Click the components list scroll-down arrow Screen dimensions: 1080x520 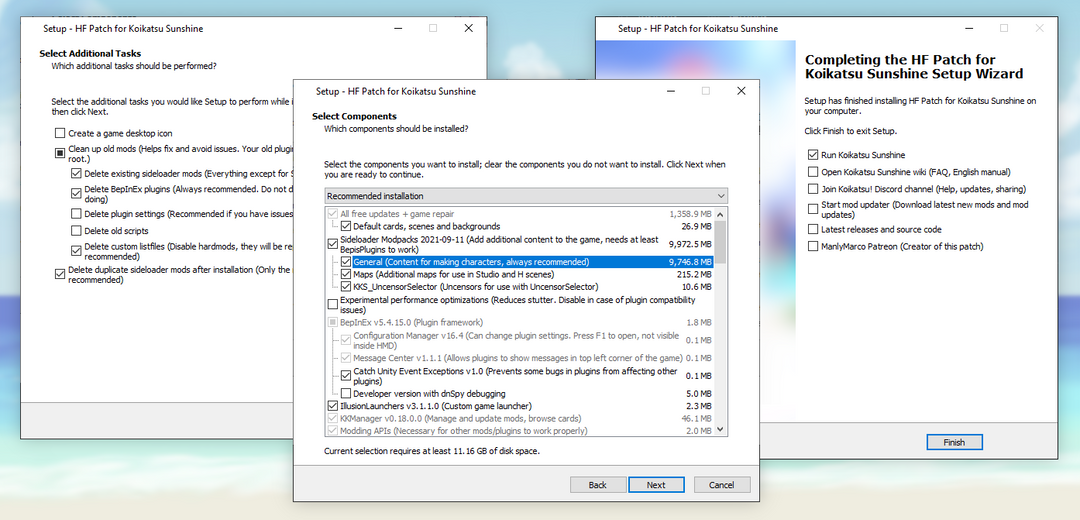(x=721, y=429)
